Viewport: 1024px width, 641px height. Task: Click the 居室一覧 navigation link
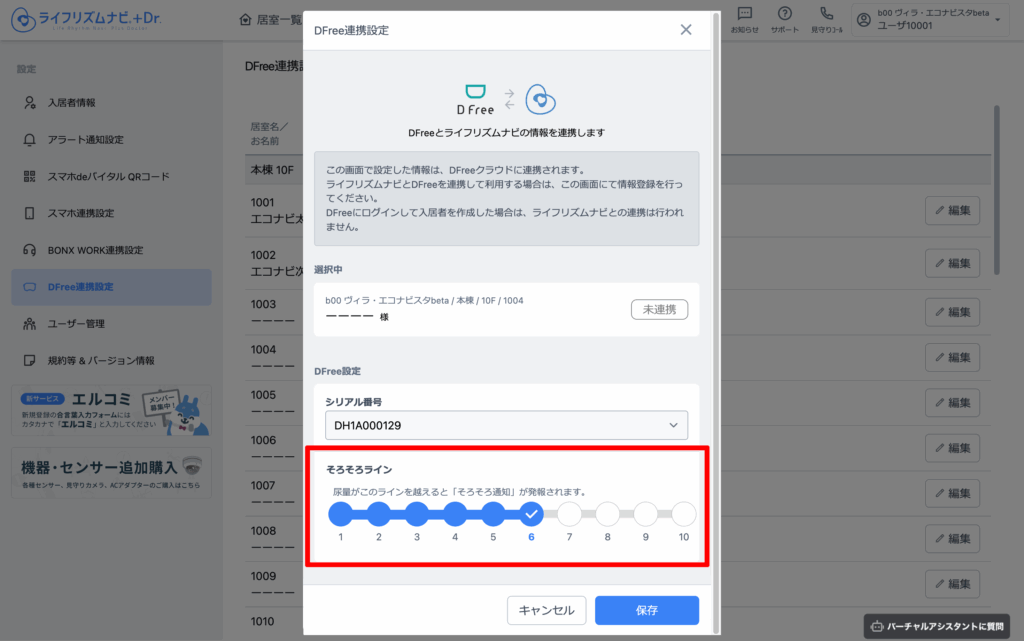pos(270,20)
